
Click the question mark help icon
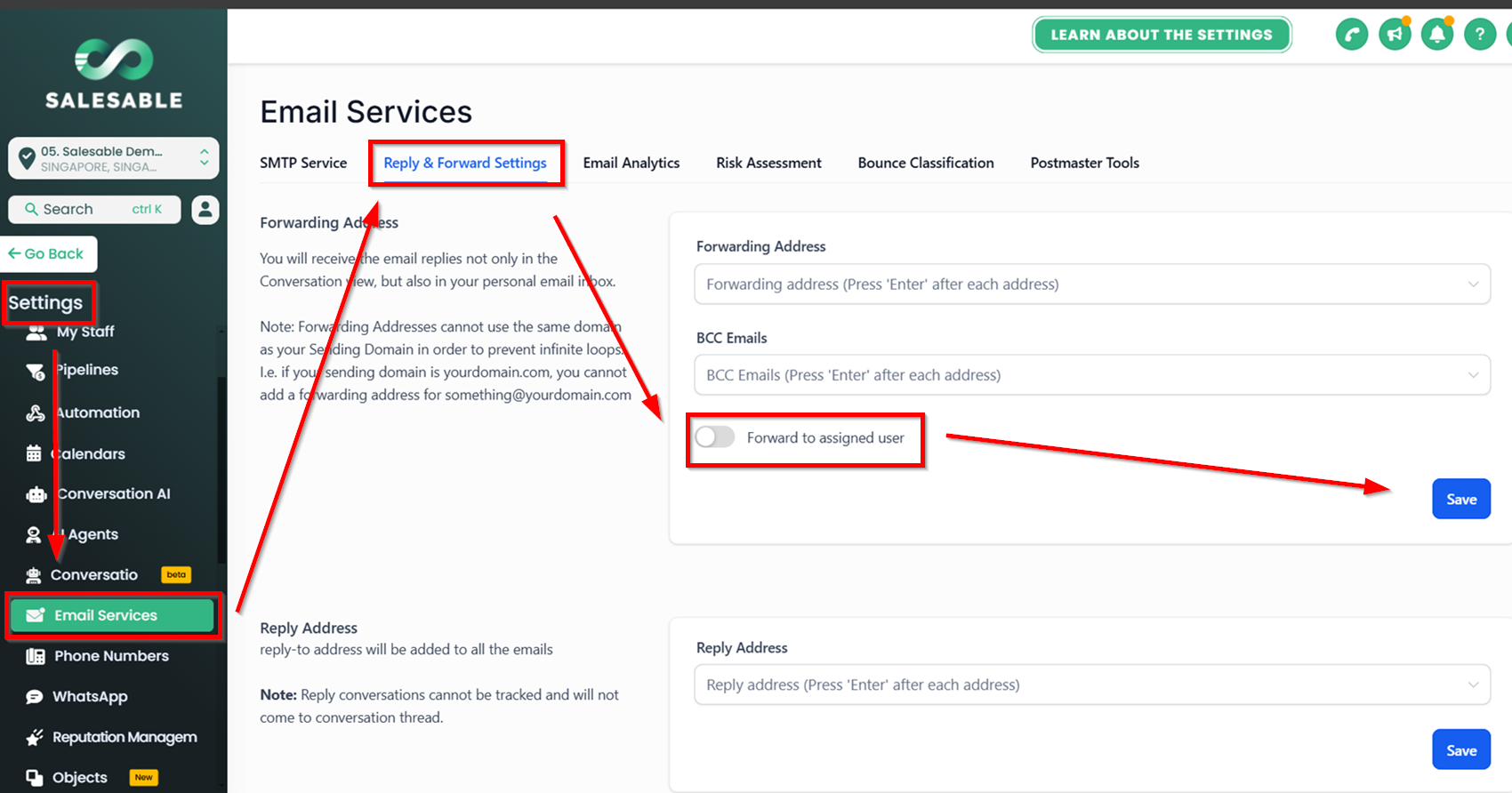[x=1480, y=35]
